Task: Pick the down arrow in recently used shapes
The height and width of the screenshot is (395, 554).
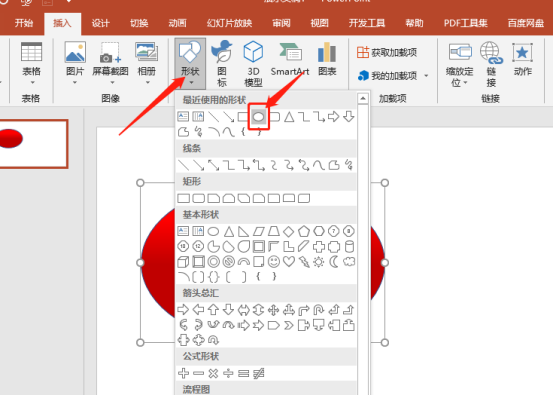Action: 349,116
